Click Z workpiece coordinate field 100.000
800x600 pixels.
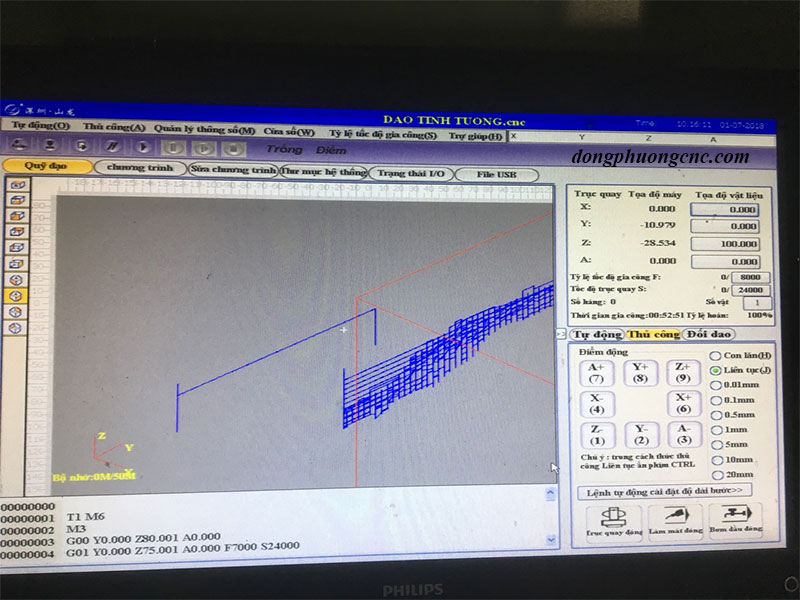(725, 244)
